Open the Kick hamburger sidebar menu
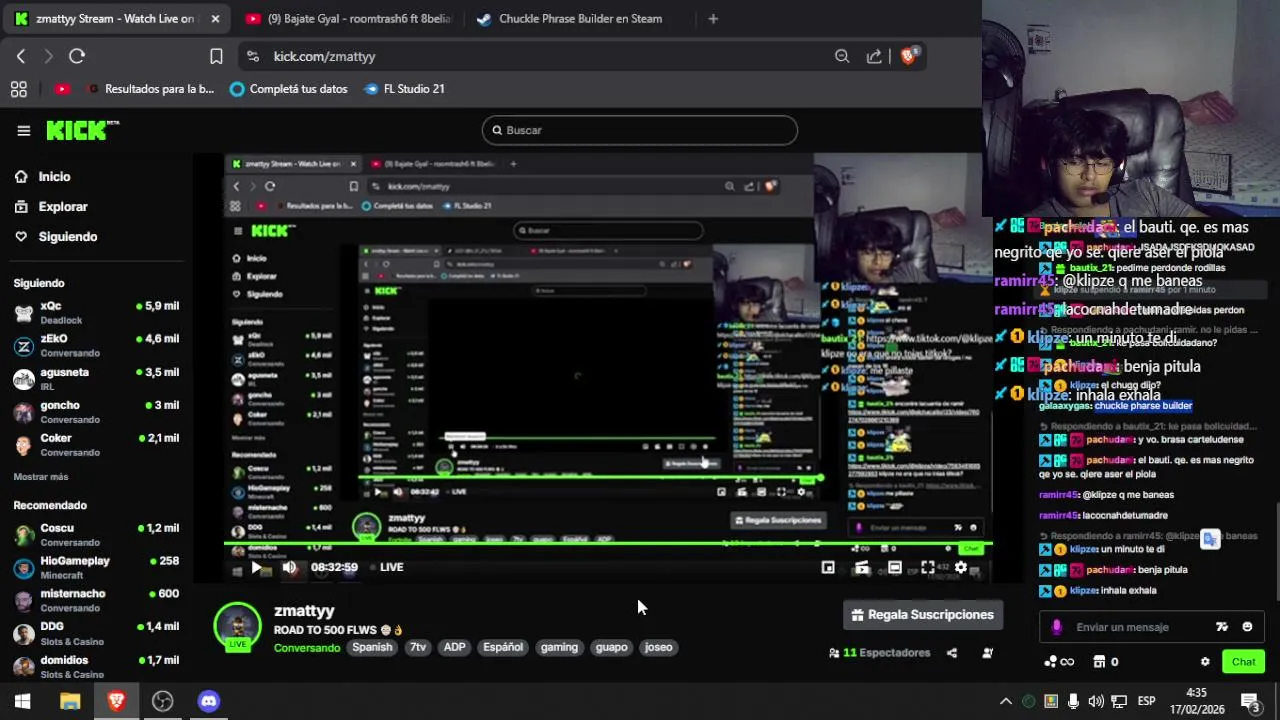 coord(24,130)
